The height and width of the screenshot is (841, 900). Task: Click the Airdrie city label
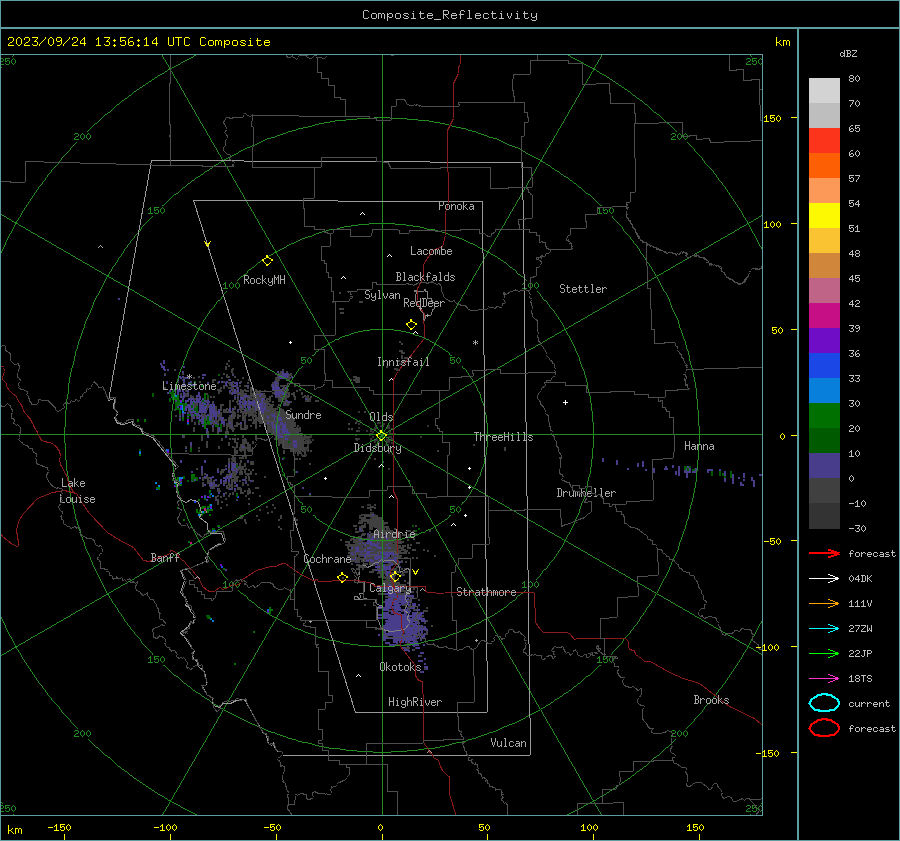394,534
